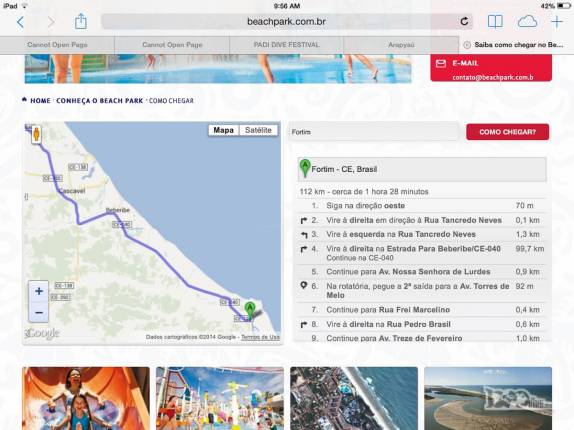This screenshot has height=430, width=574.
Task: Select step 6 rotatória Av. Torres de Melo
Action: point(421,291)
